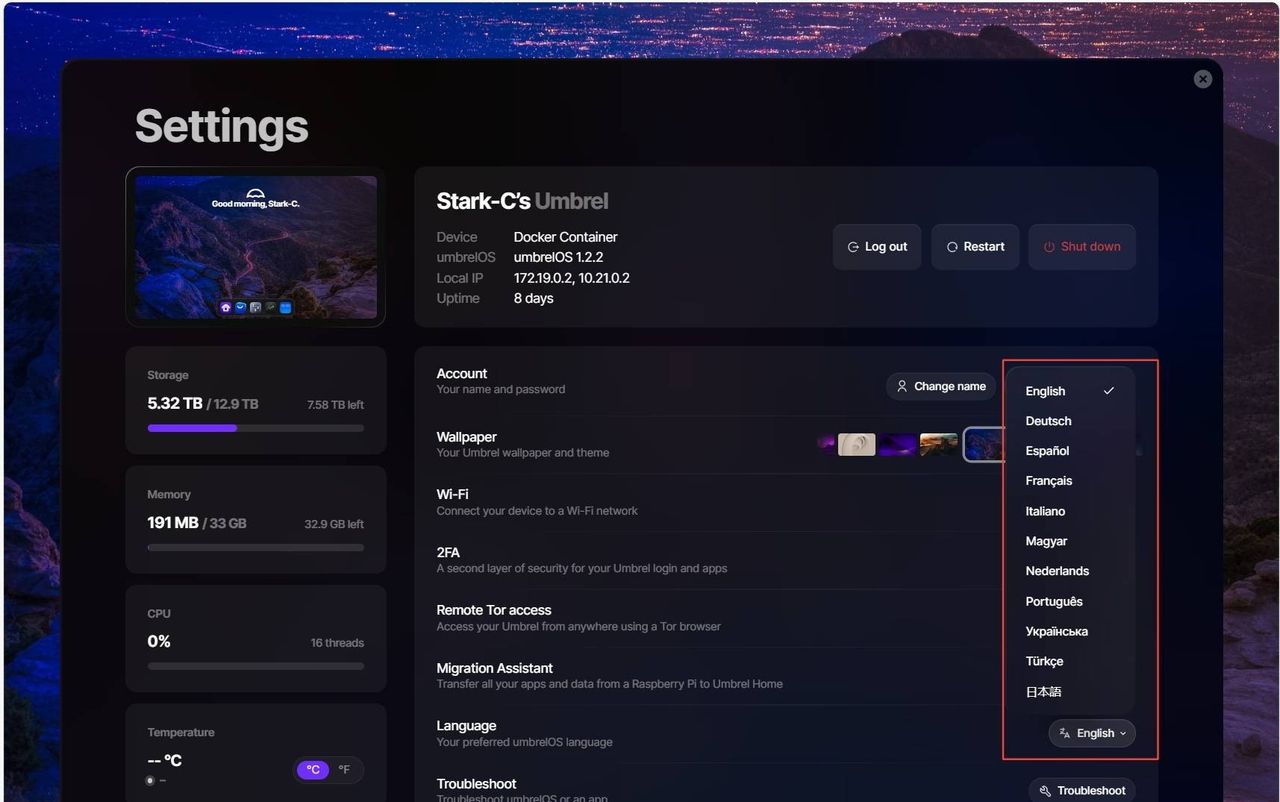The image size is (1280, 802).
Task: Select the beige wallpaper thumbnail
Action: coord(857,444)
